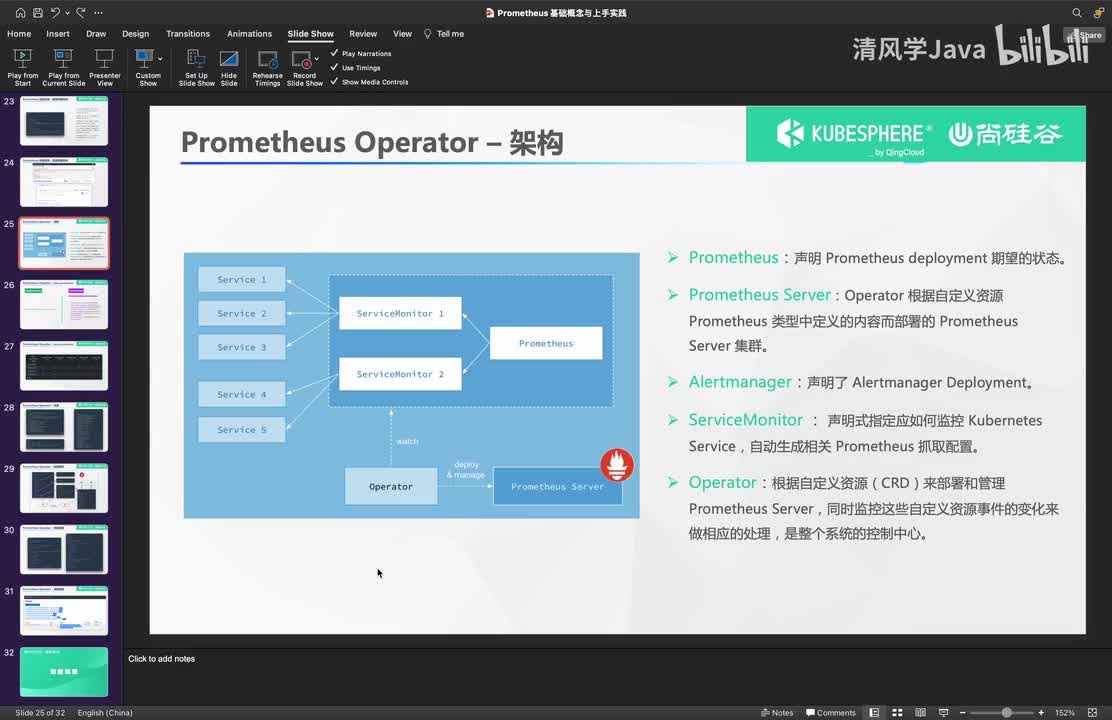Open the Undo history dropdown arrow
The width and height of the screenshot is (1112, 720).
(67, 13)
